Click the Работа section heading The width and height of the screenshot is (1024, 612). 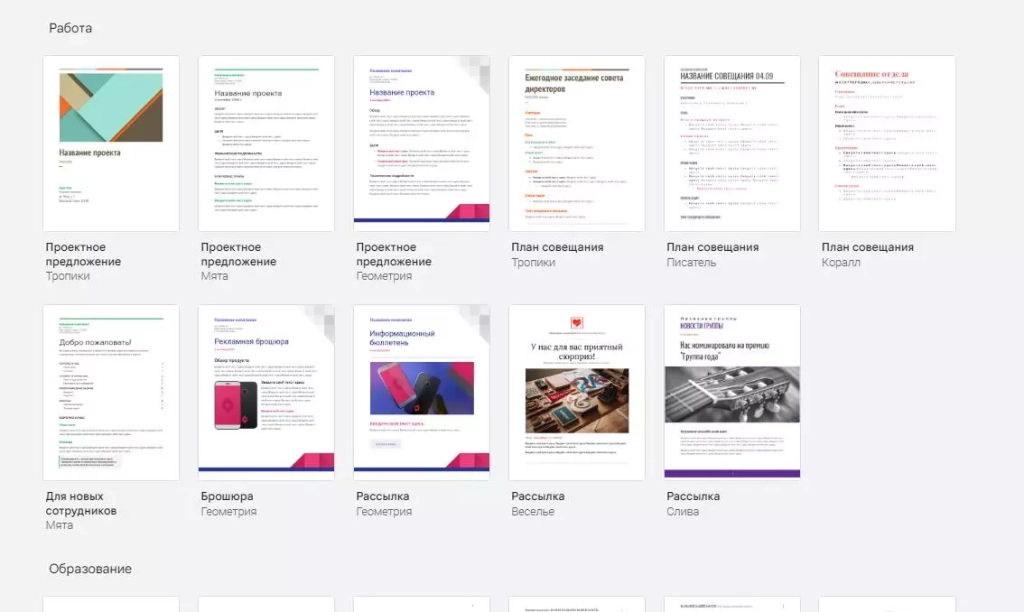coord(70,28)
